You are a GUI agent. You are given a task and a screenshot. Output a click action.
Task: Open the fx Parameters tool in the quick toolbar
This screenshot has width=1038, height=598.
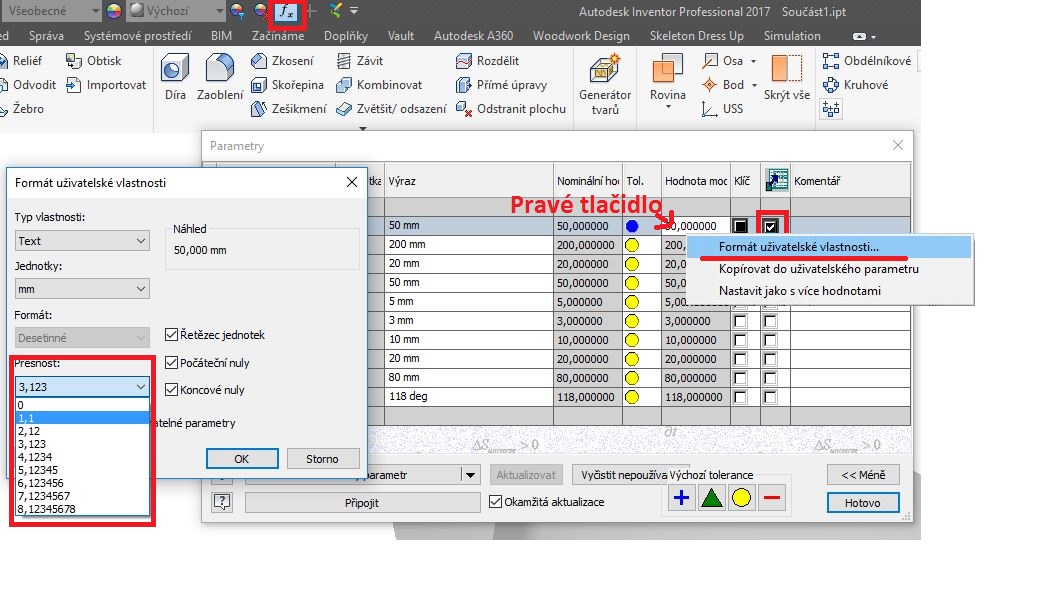pos(286,11)
